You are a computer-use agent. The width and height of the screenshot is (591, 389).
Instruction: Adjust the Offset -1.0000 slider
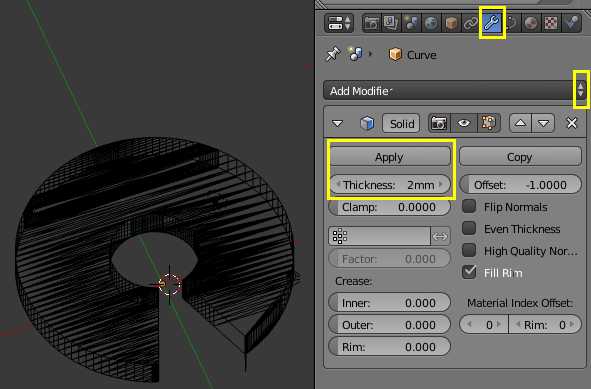coord(520,185)
